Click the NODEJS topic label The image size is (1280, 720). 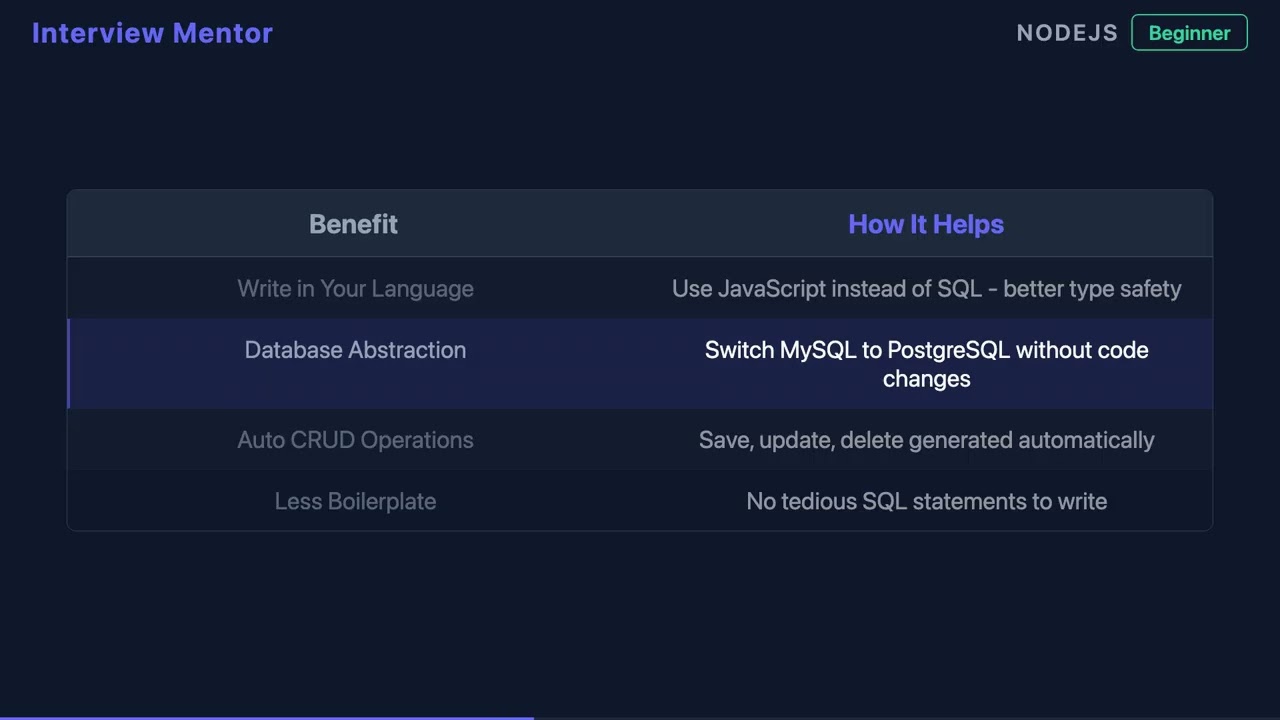point(1067,33)
